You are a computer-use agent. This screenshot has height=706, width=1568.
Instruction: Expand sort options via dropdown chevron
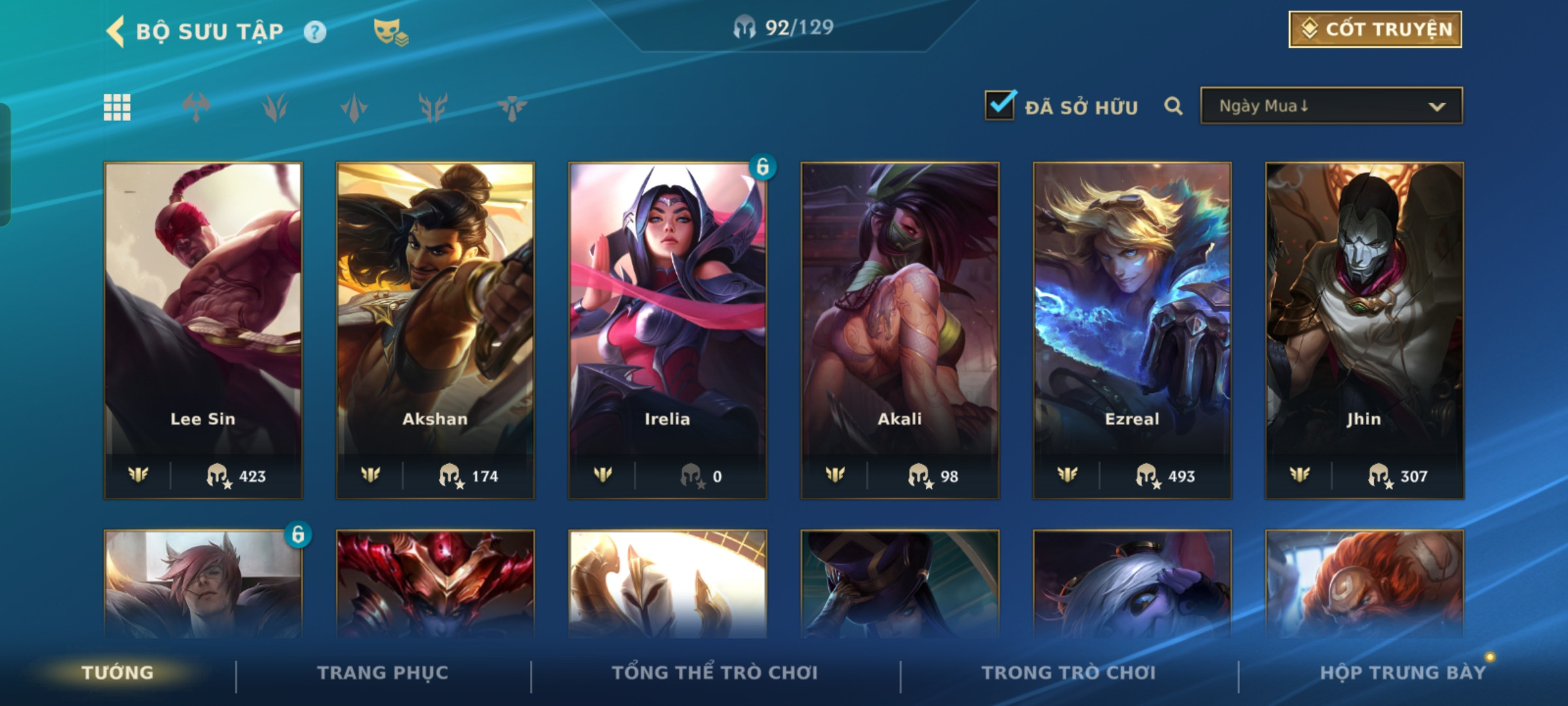pos(1437,107)
